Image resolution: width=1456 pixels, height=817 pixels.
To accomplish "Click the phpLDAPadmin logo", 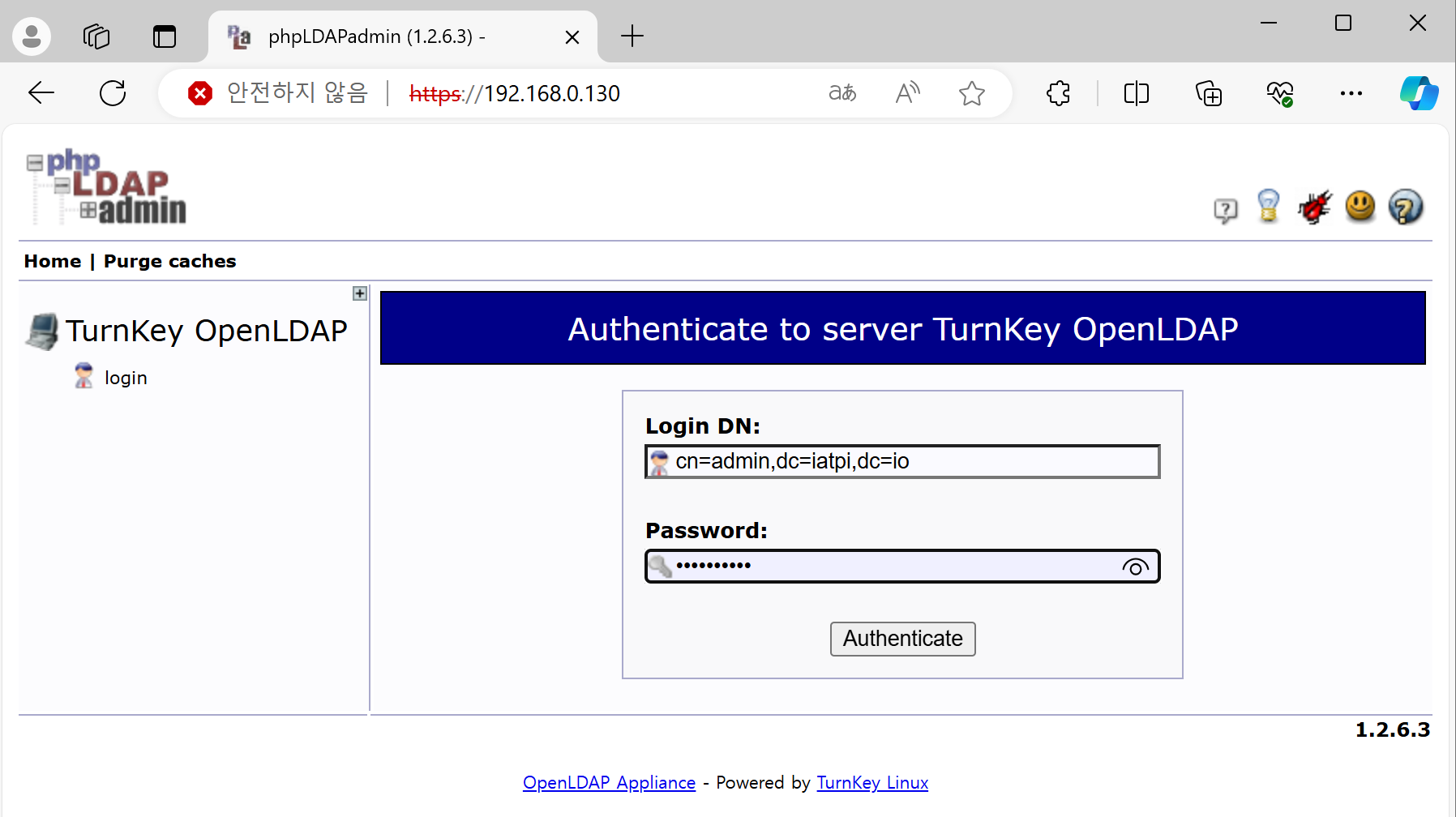I will tap(106, 186).
